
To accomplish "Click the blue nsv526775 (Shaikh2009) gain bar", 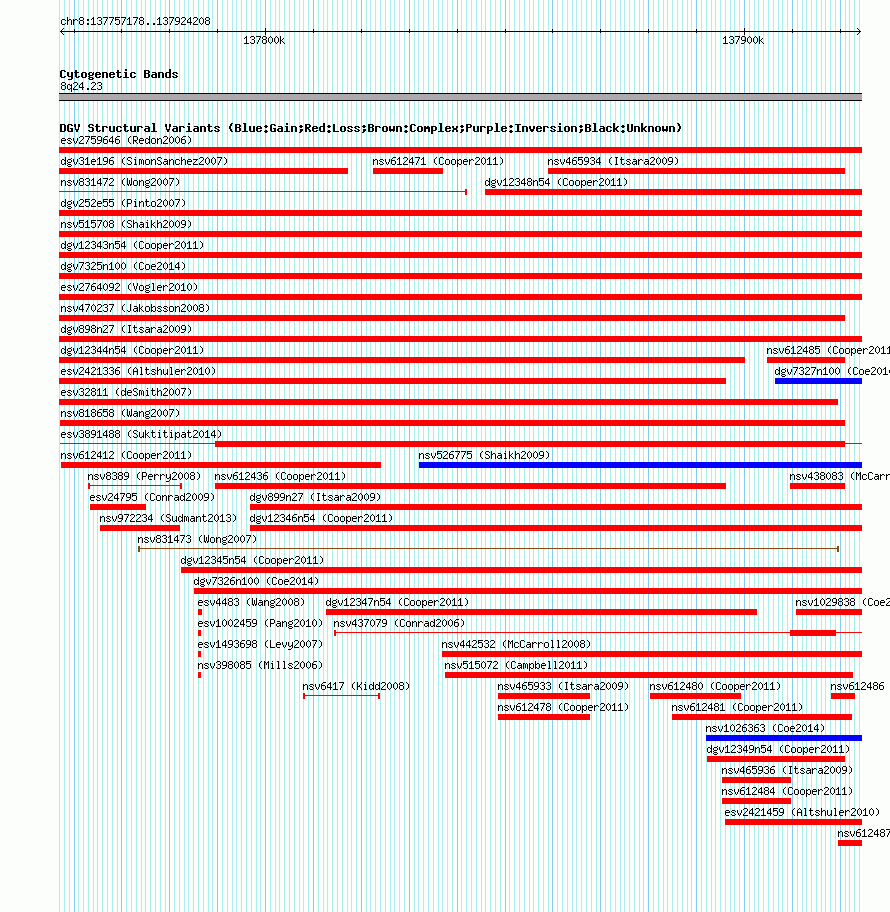I will [x=640, y=465].
